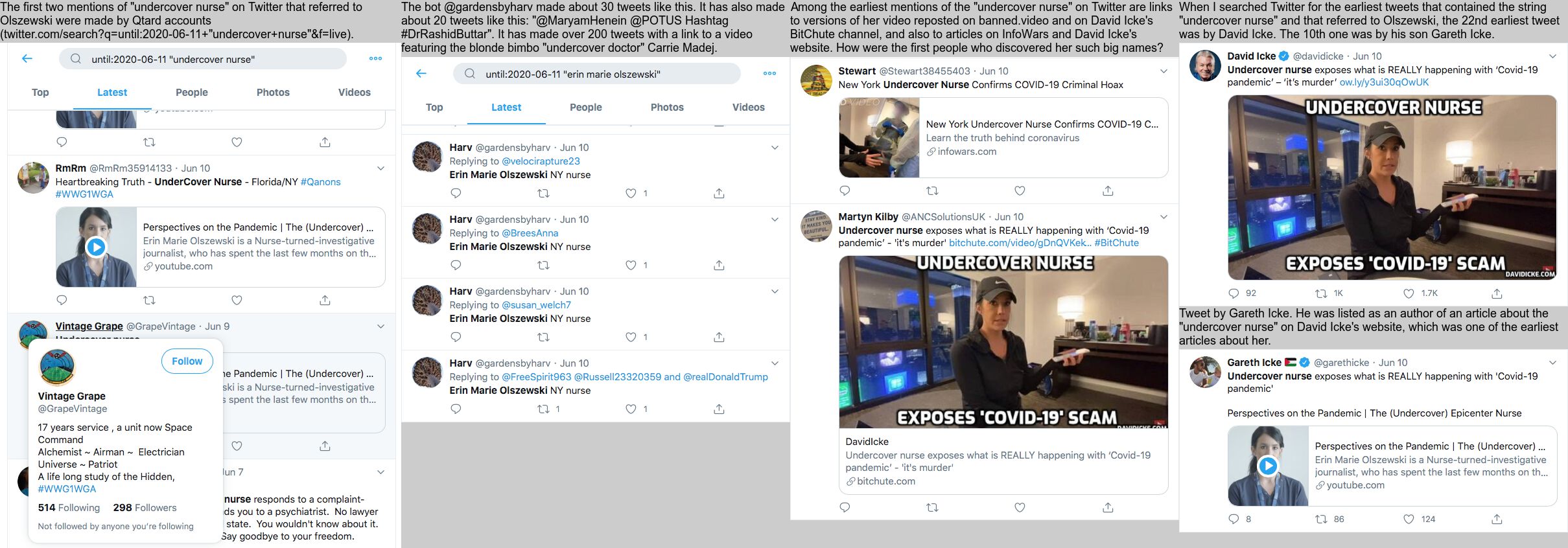Open Videos tab in "erin marie olszewski" search
This screenshot has height=548, width=1568.
749,108
